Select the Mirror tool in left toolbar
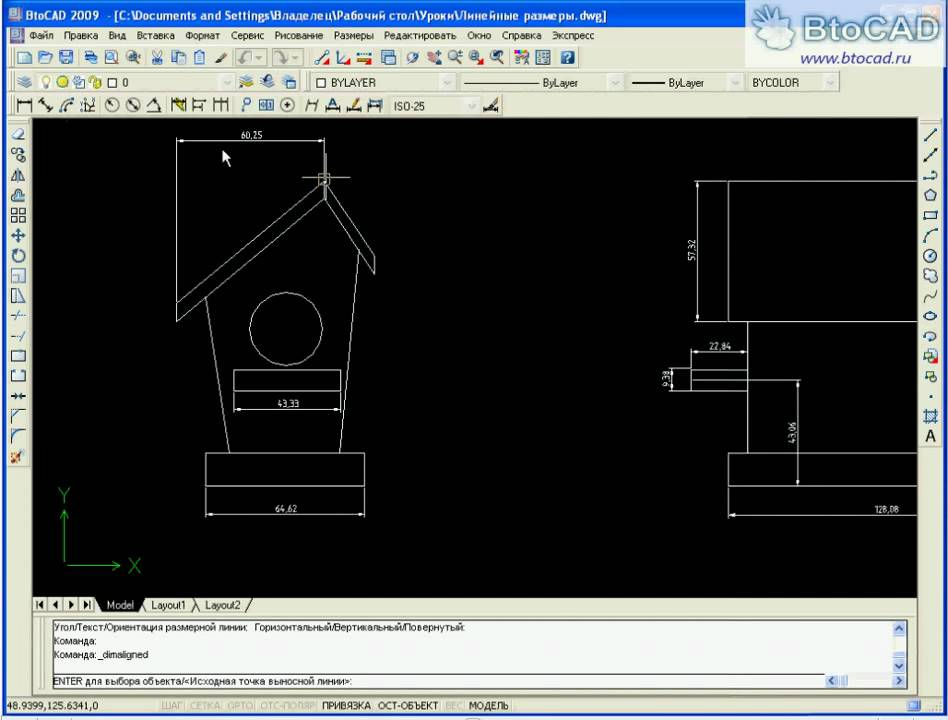 (x=17, y=175)
